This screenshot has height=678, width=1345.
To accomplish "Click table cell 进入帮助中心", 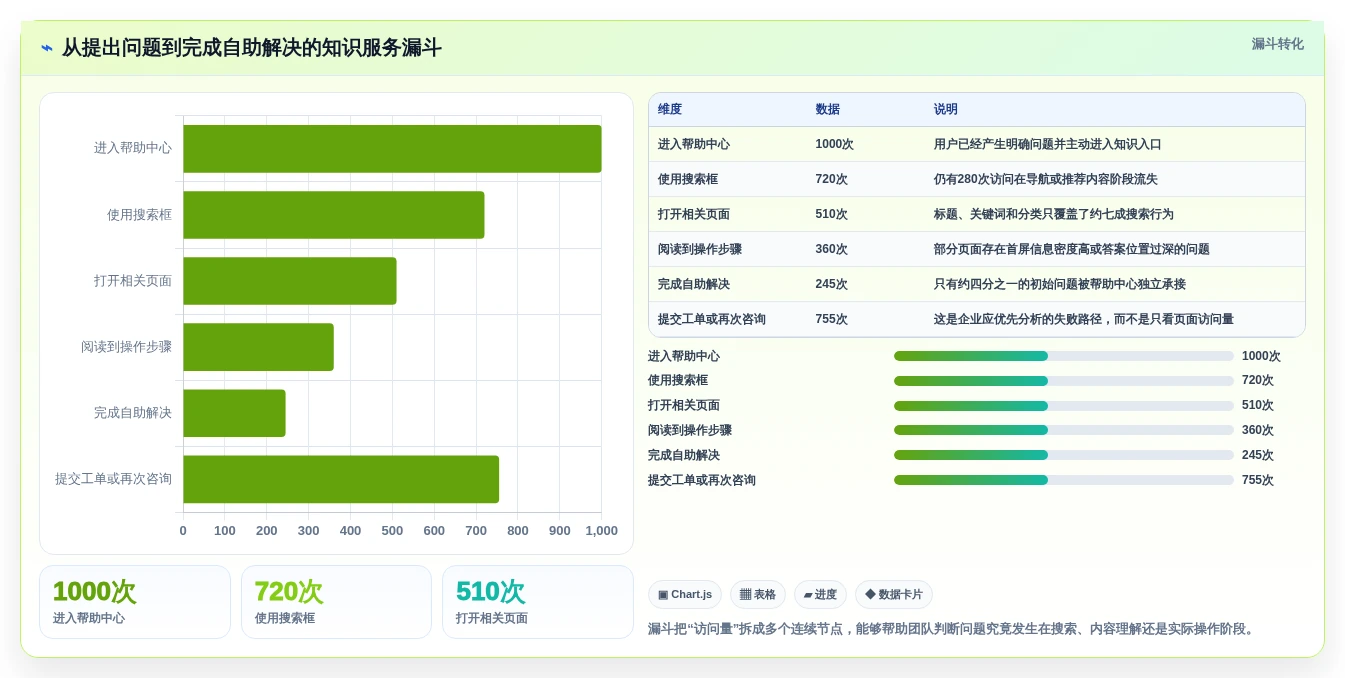I will coord(694,144).
